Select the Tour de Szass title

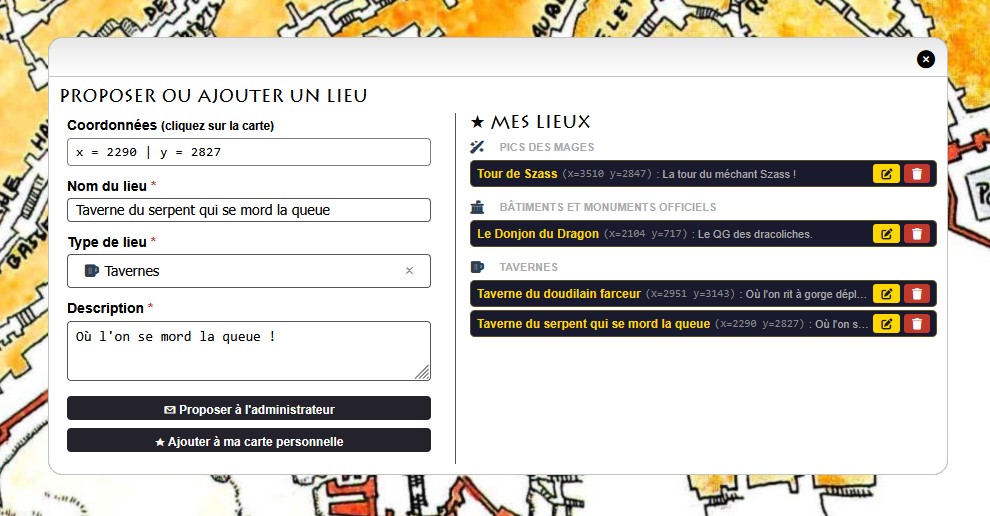(x=517, y=174)
